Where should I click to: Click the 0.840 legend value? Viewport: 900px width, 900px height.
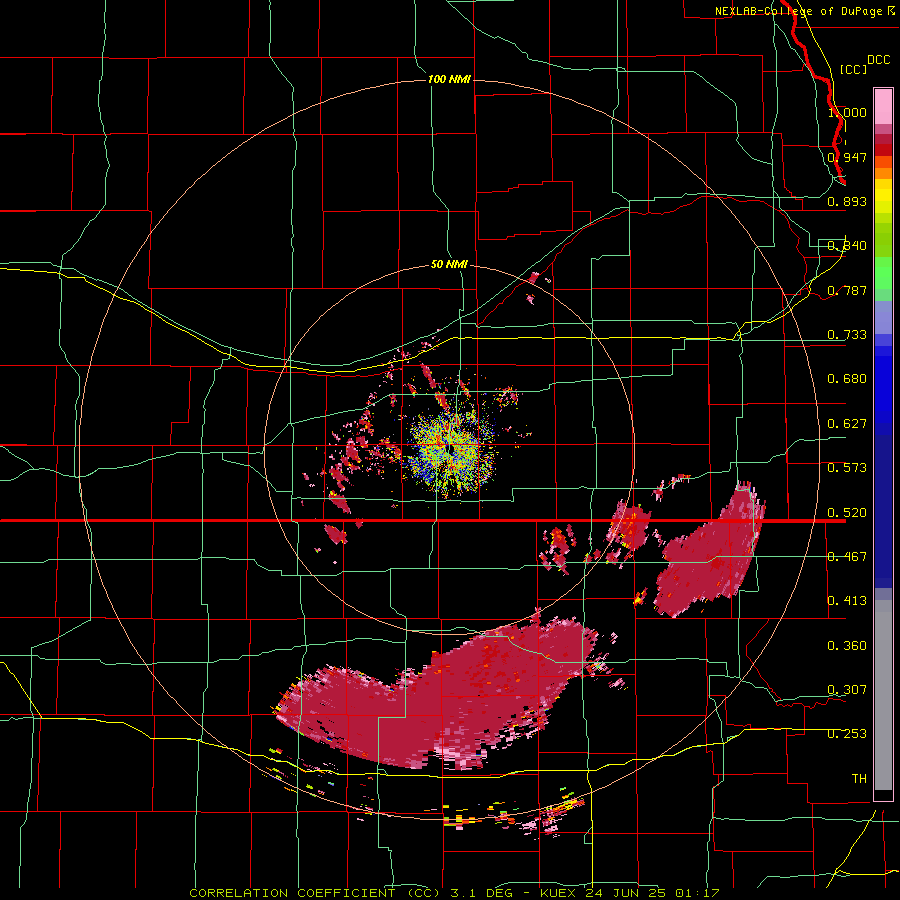(847, 246)
